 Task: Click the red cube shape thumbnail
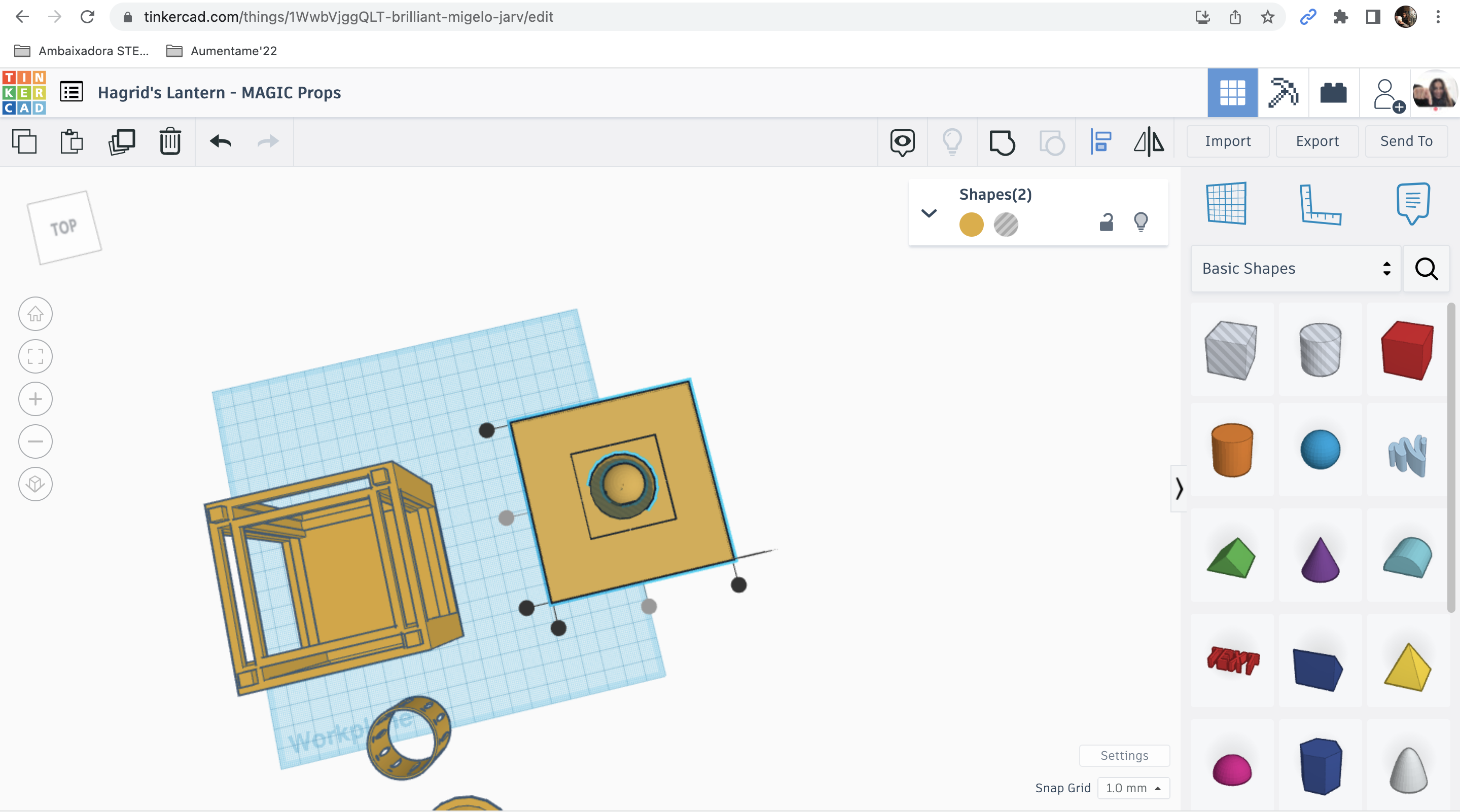(1405, 350)
